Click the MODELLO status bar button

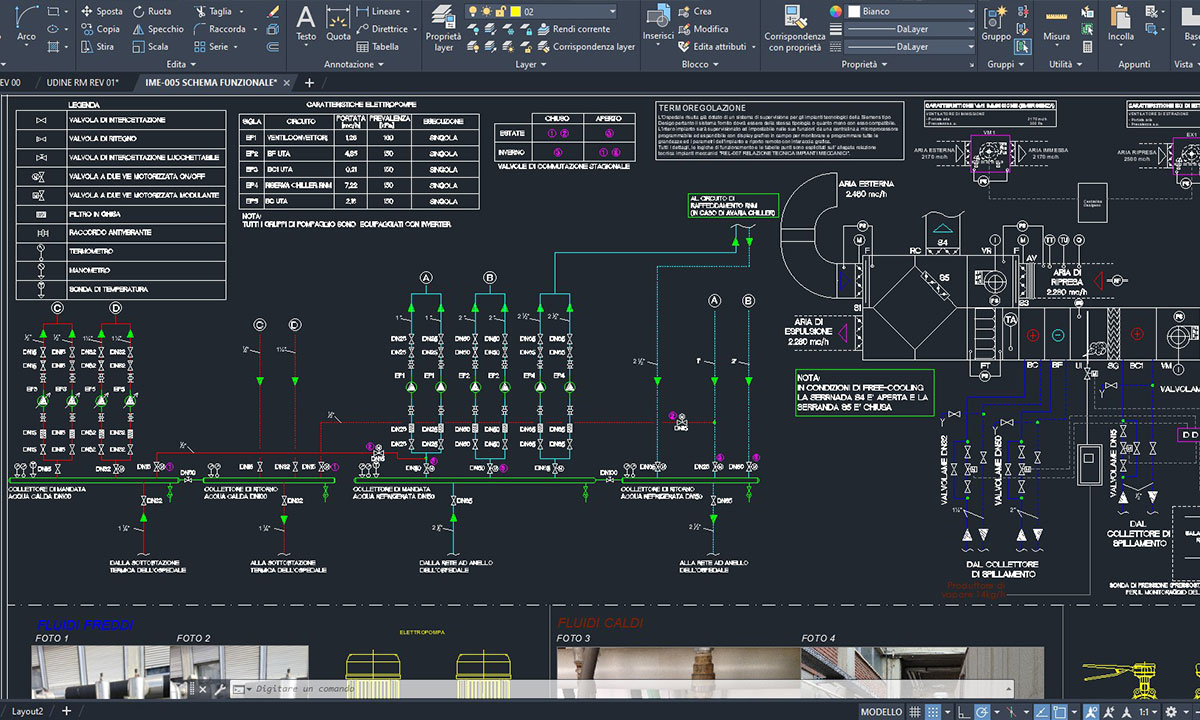(881, 712)
